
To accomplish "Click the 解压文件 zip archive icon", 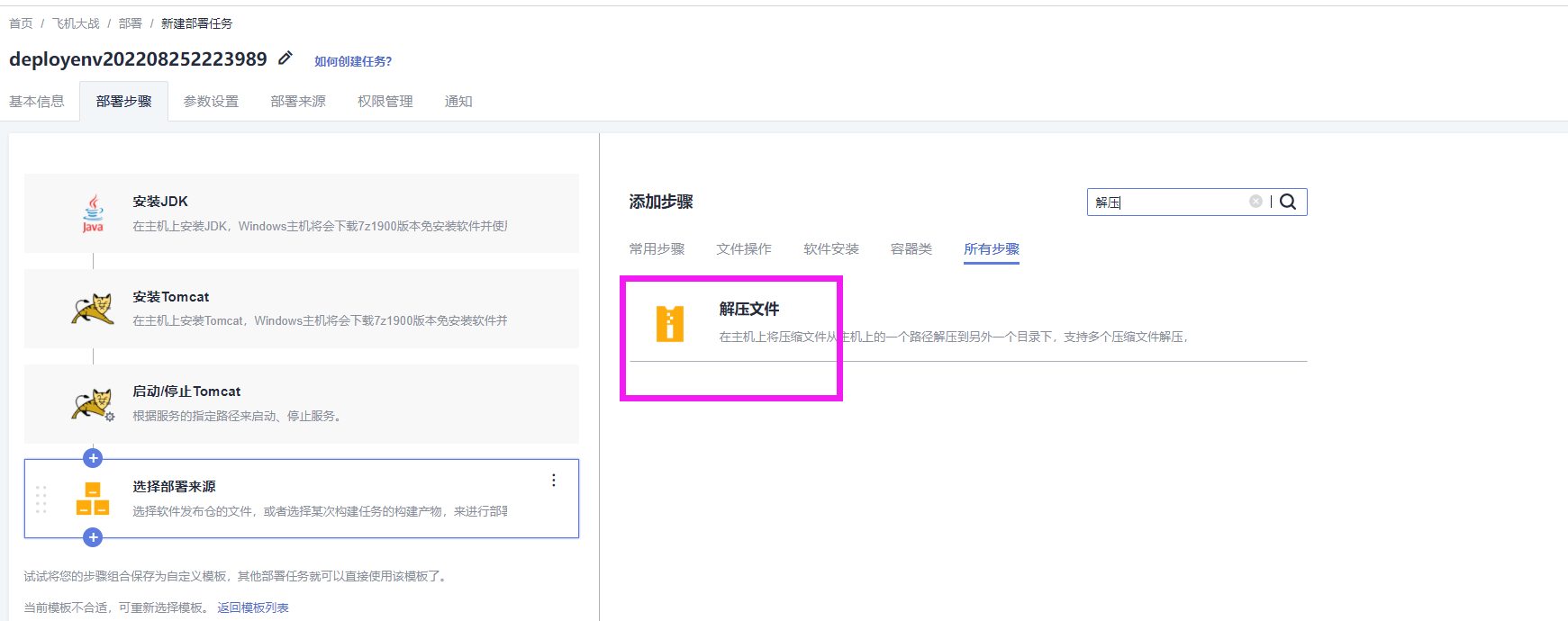I will click(x=670, y=324).
